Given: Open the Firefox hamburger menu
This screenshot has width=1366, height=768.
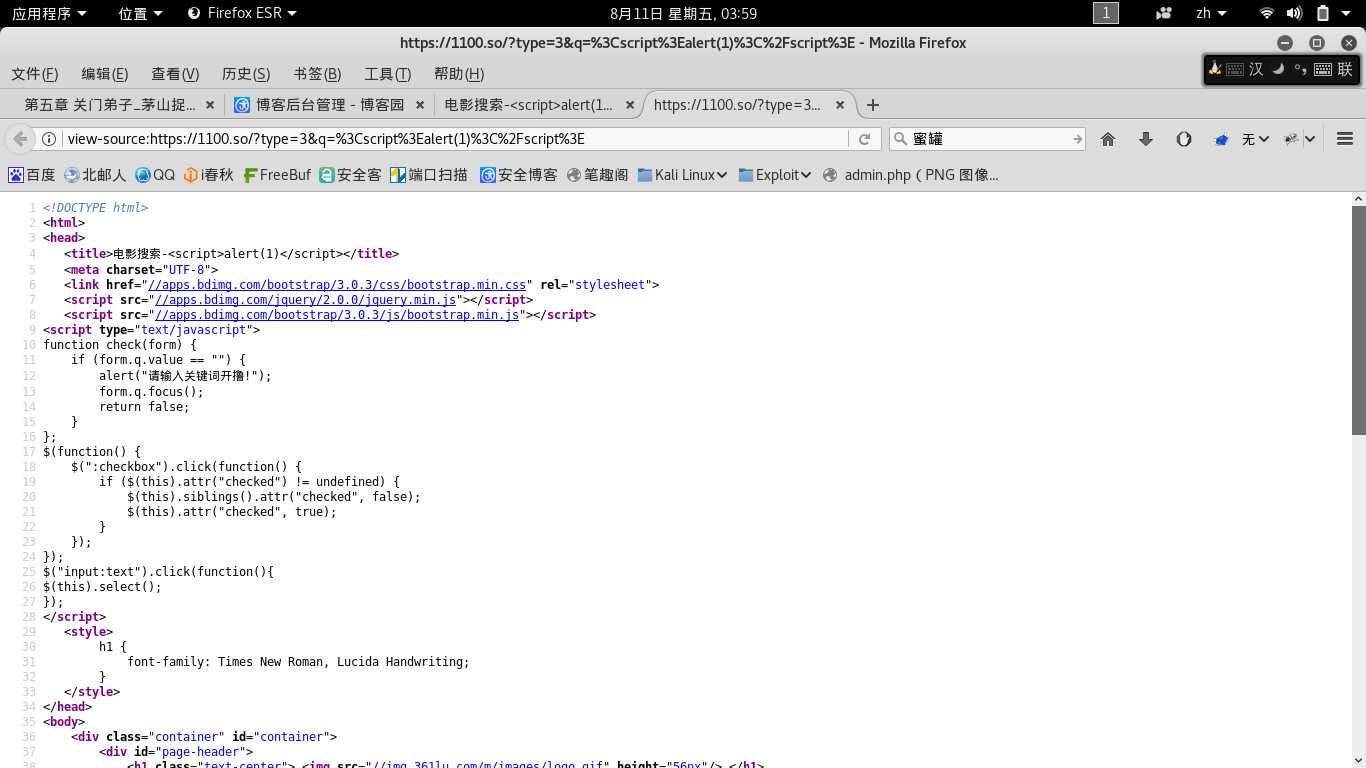Looking at the screenshot, I should tap(1345, 139).
